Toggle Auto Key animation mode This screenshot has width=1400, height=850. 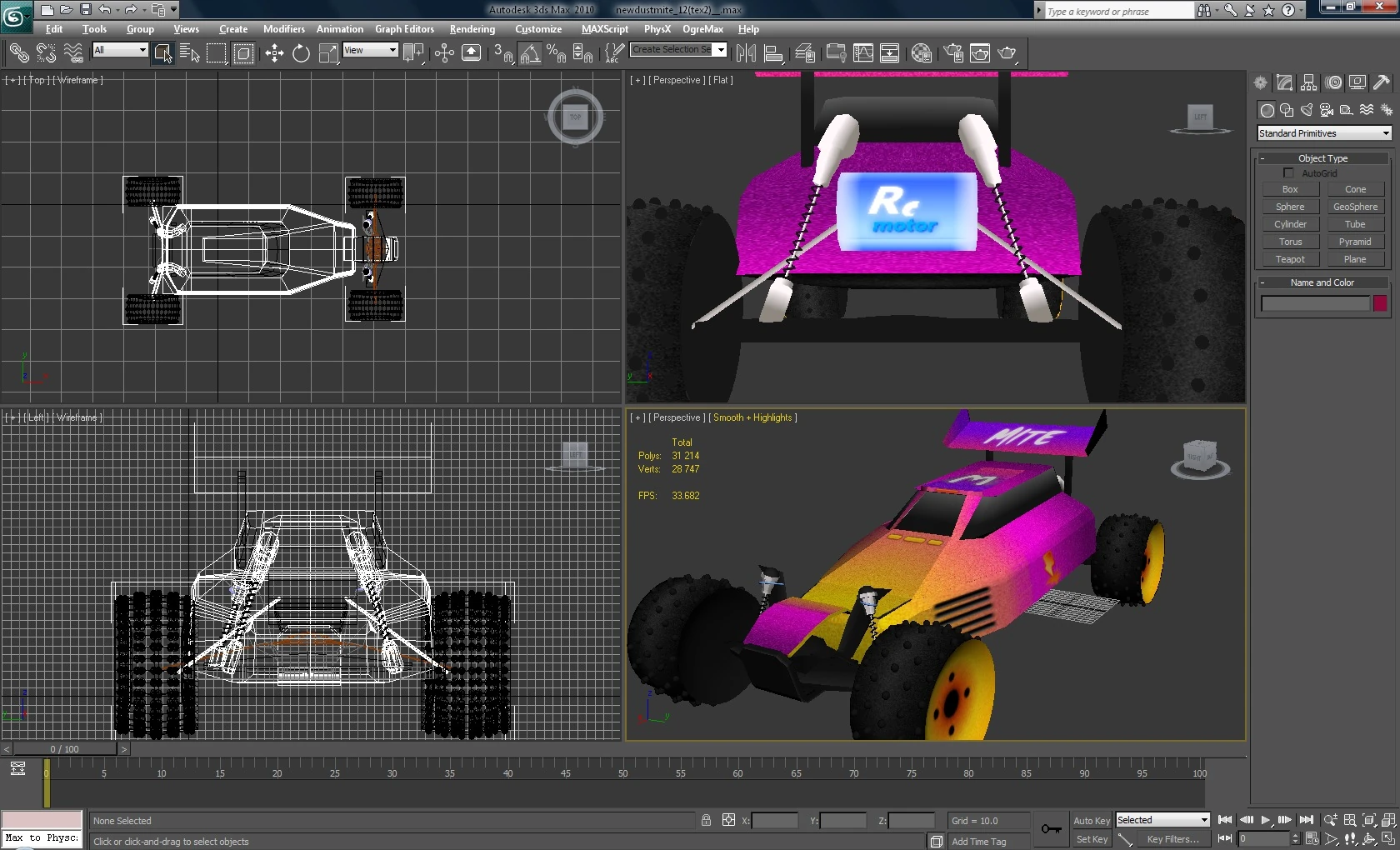[x=1091, y=821]
